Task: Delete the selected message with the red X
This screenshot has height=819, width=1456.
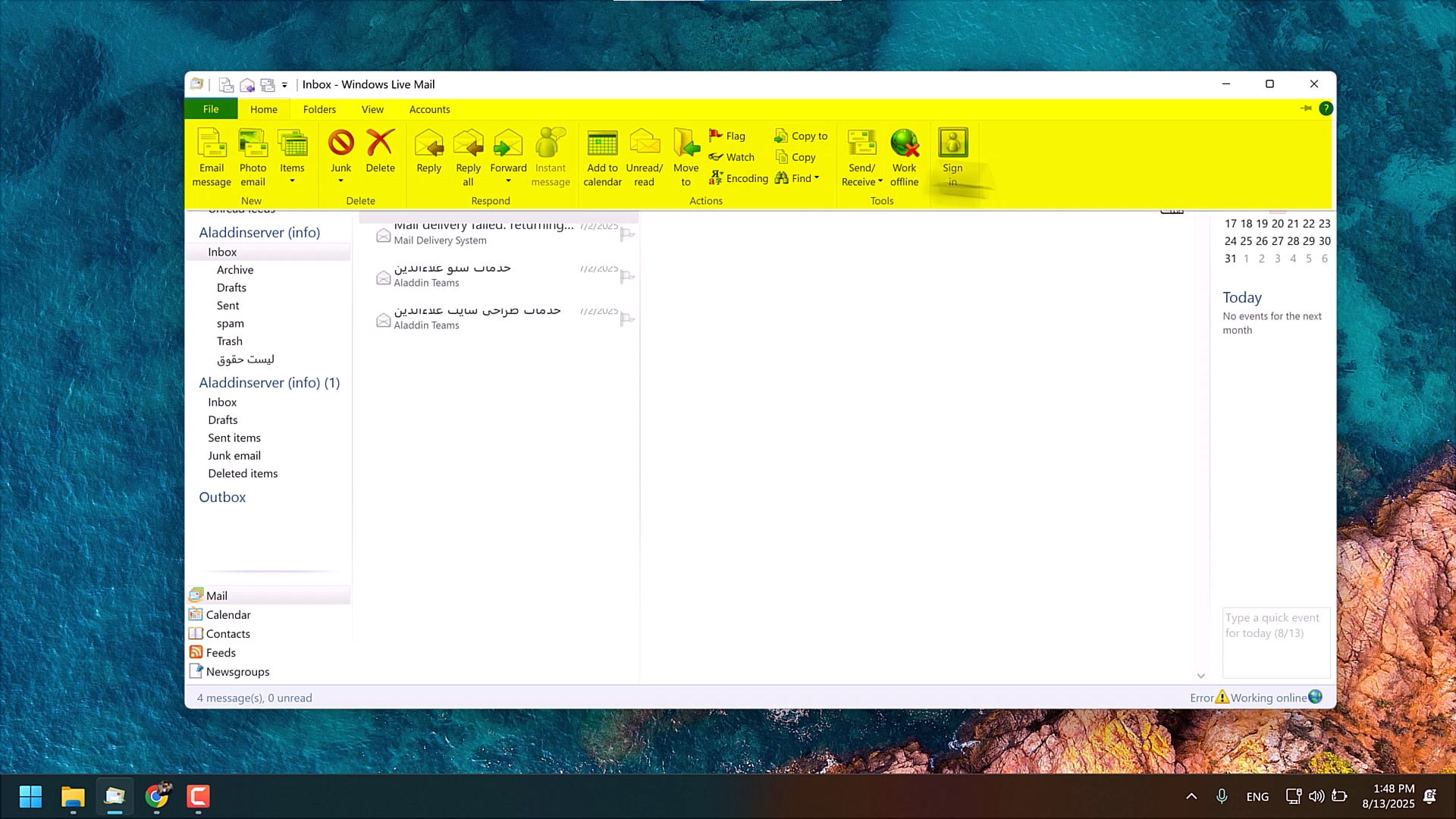Action: [380, 152]
